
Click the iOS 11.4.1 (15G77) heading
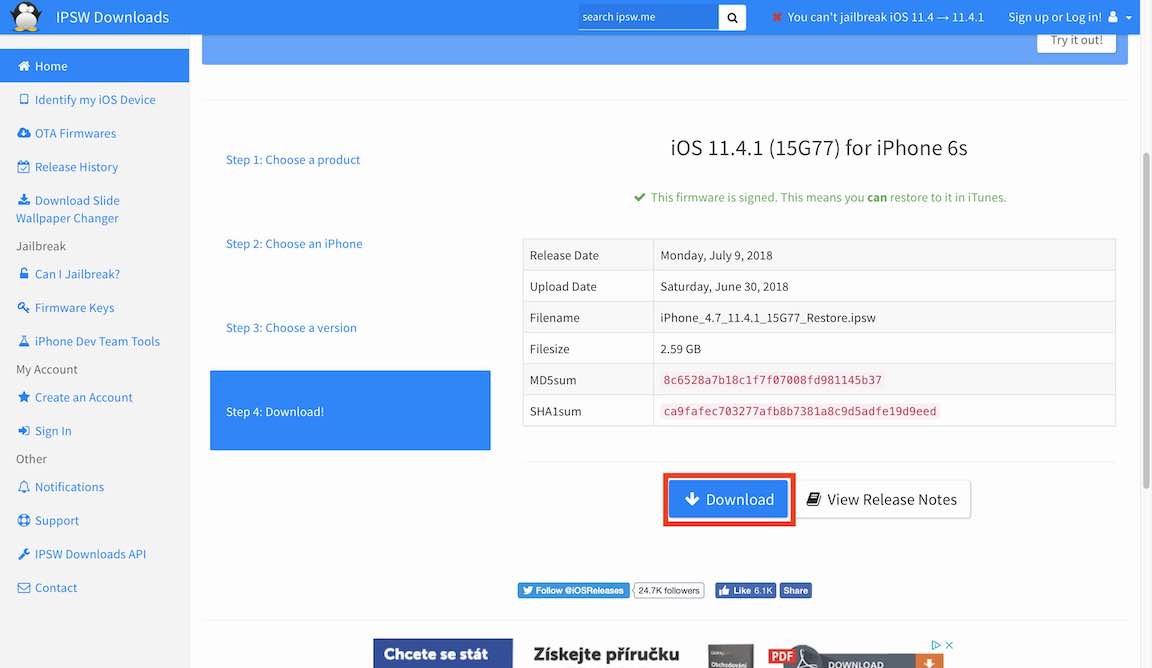(x=818, y=148)
